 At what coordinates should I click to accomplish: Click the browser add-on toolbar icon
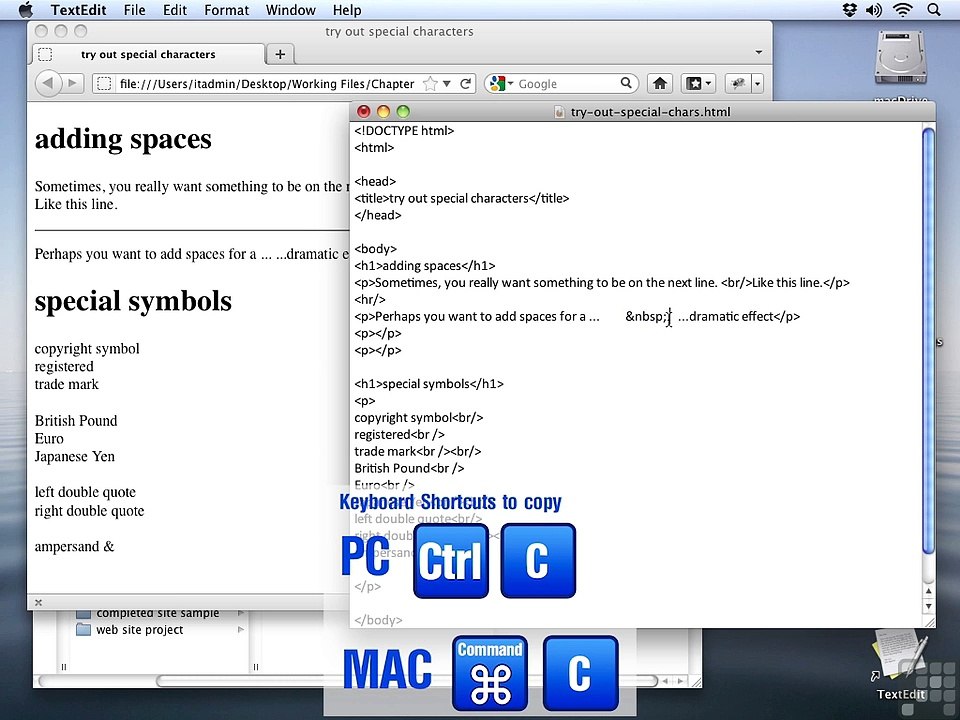tap(738, 83)
